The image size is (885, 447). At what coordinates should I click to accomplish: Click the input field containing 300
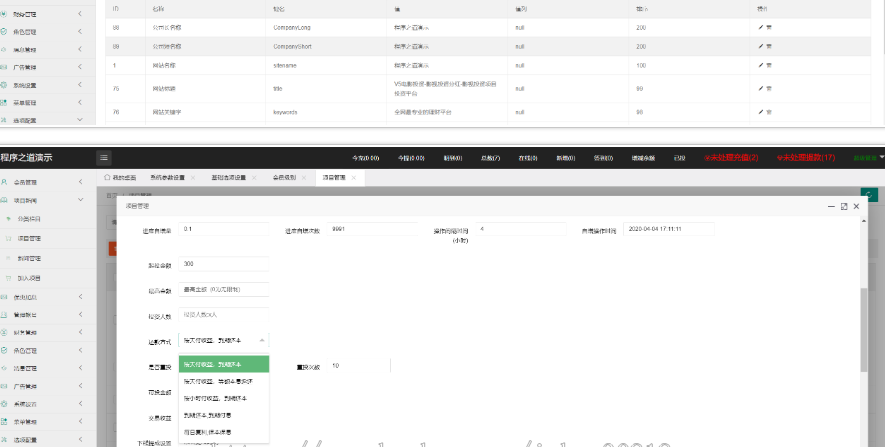[224, 264]
